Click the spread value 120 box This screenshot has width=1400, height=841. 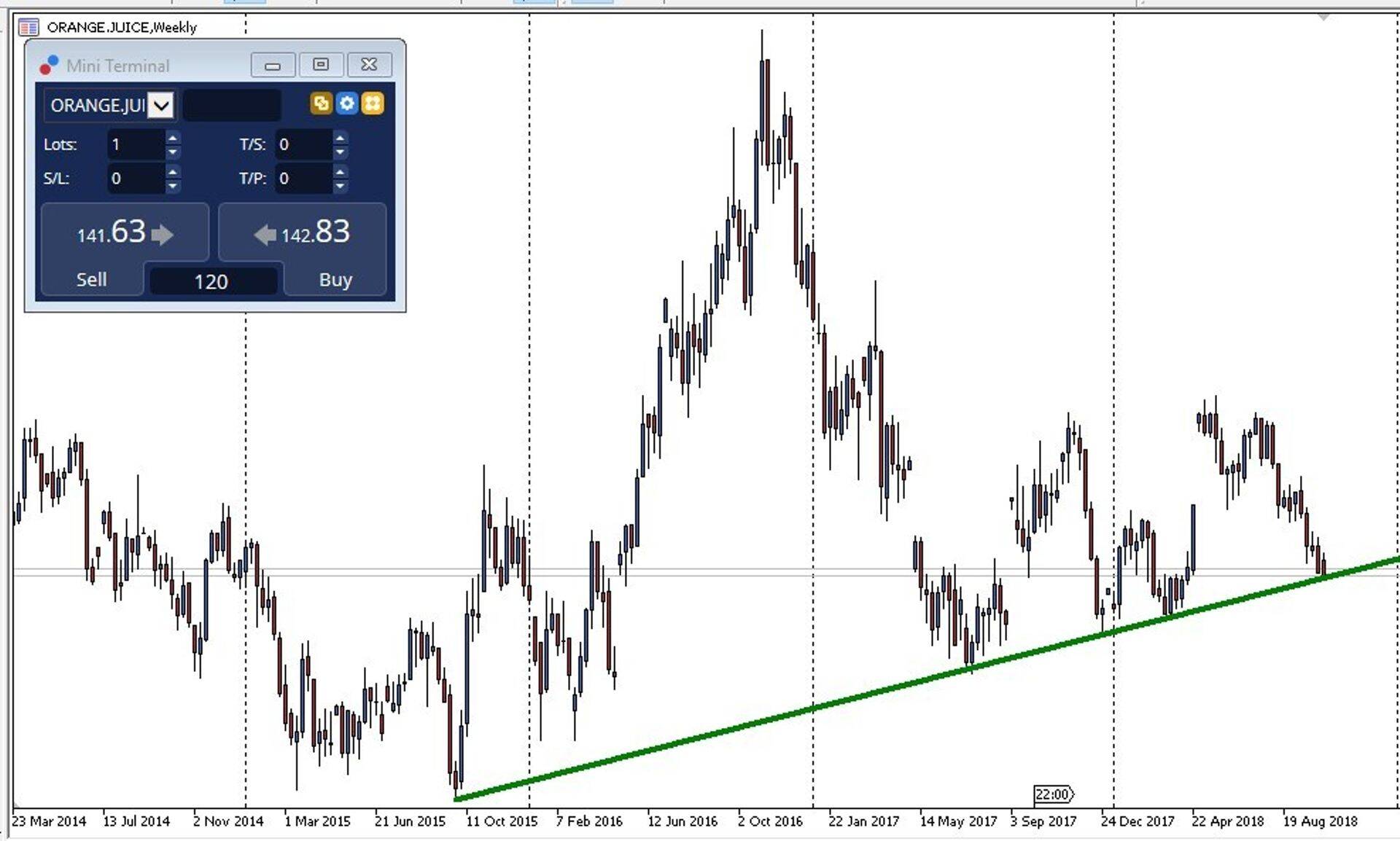(x=212, y=281)
